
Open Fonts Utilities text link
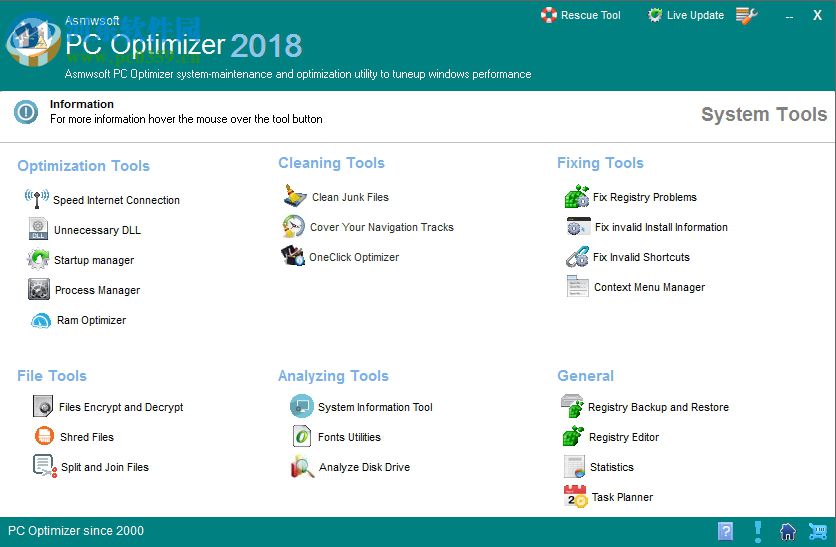pyautogui.click(x=349, y=437)
